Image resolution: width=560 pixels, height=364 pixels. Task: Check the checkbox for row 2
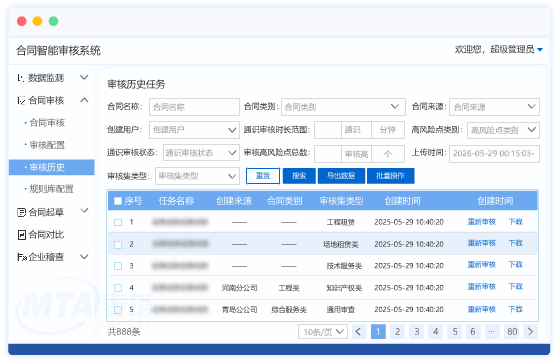coord(118,245)
